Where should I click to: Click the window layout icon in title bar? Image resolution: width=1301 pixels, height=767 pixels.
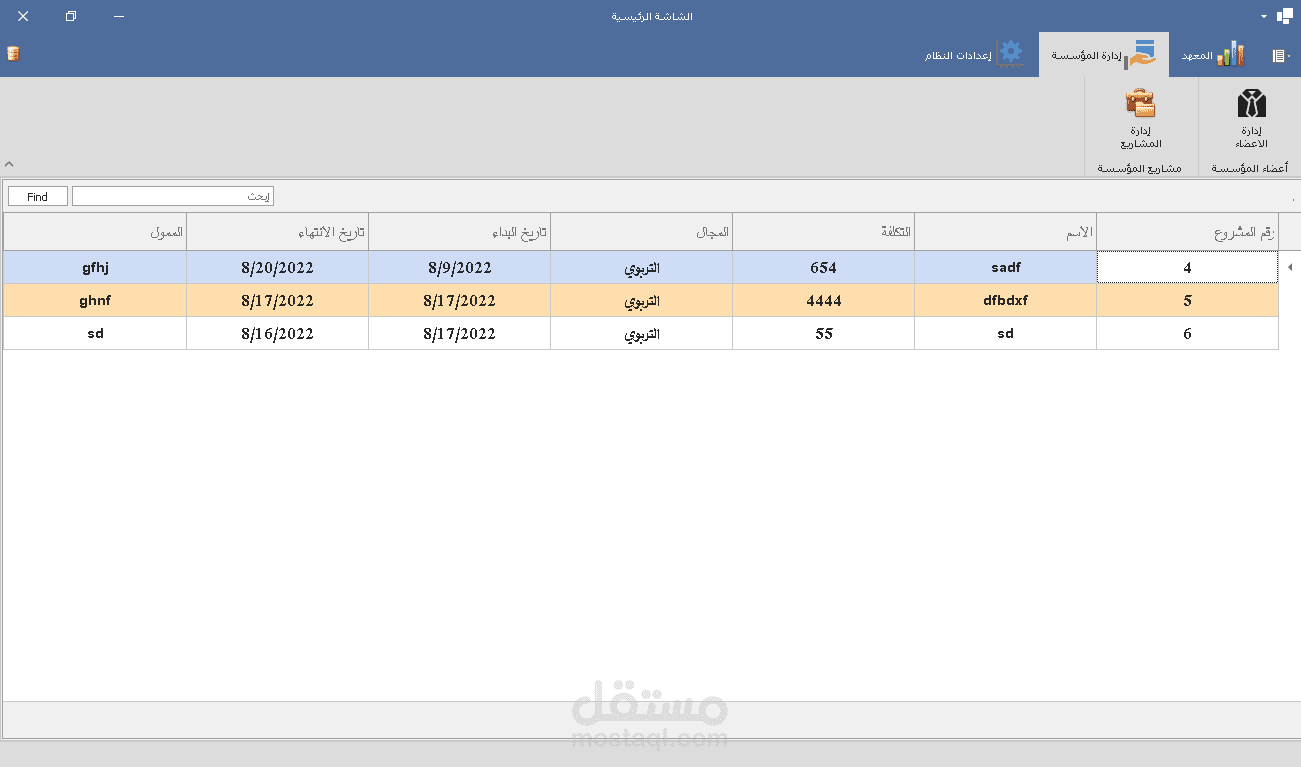tap(1285, 16)
